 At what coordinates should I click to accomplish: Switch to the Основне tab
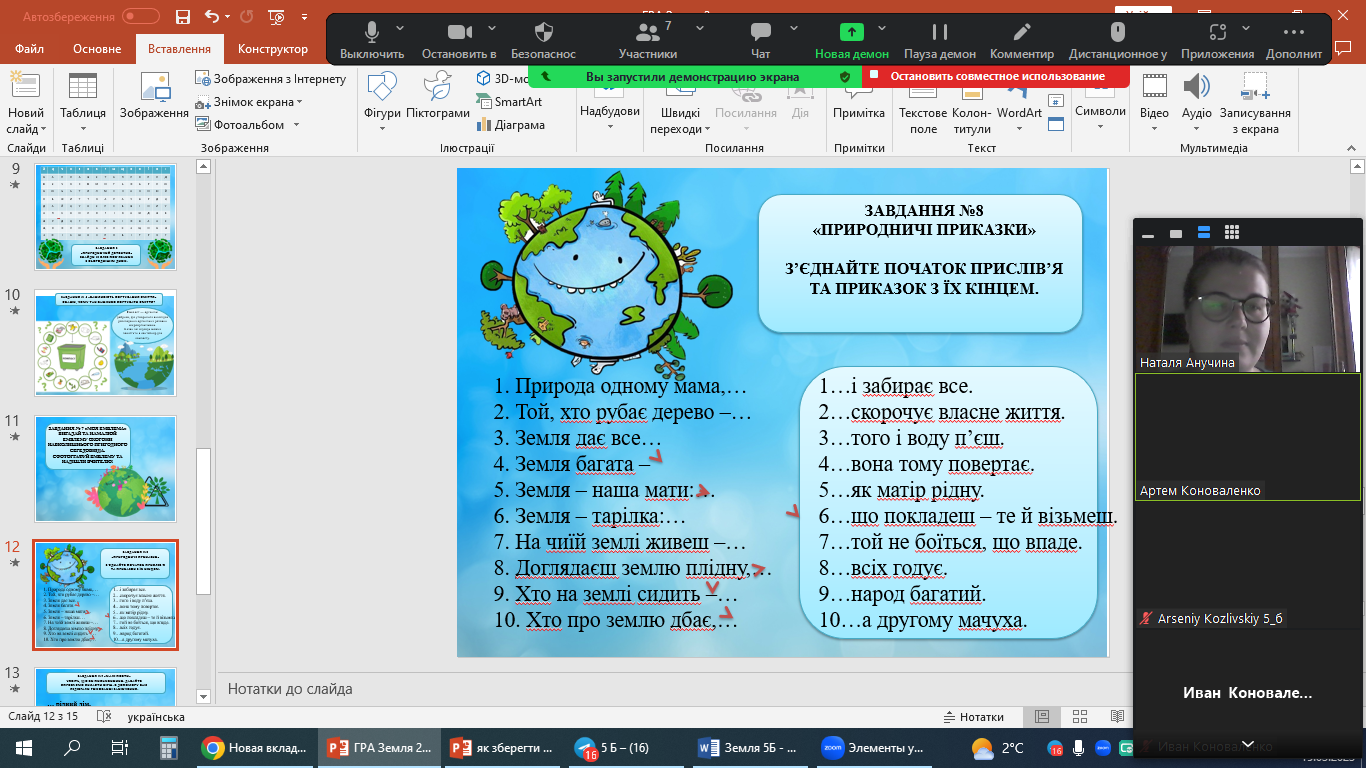point(97,49)
